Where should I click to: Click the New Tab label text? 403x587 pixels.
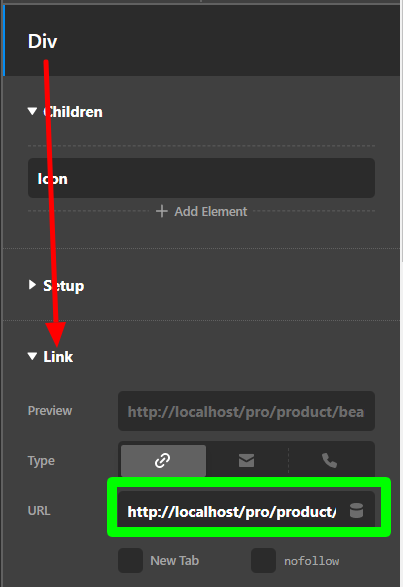[175, 560]
